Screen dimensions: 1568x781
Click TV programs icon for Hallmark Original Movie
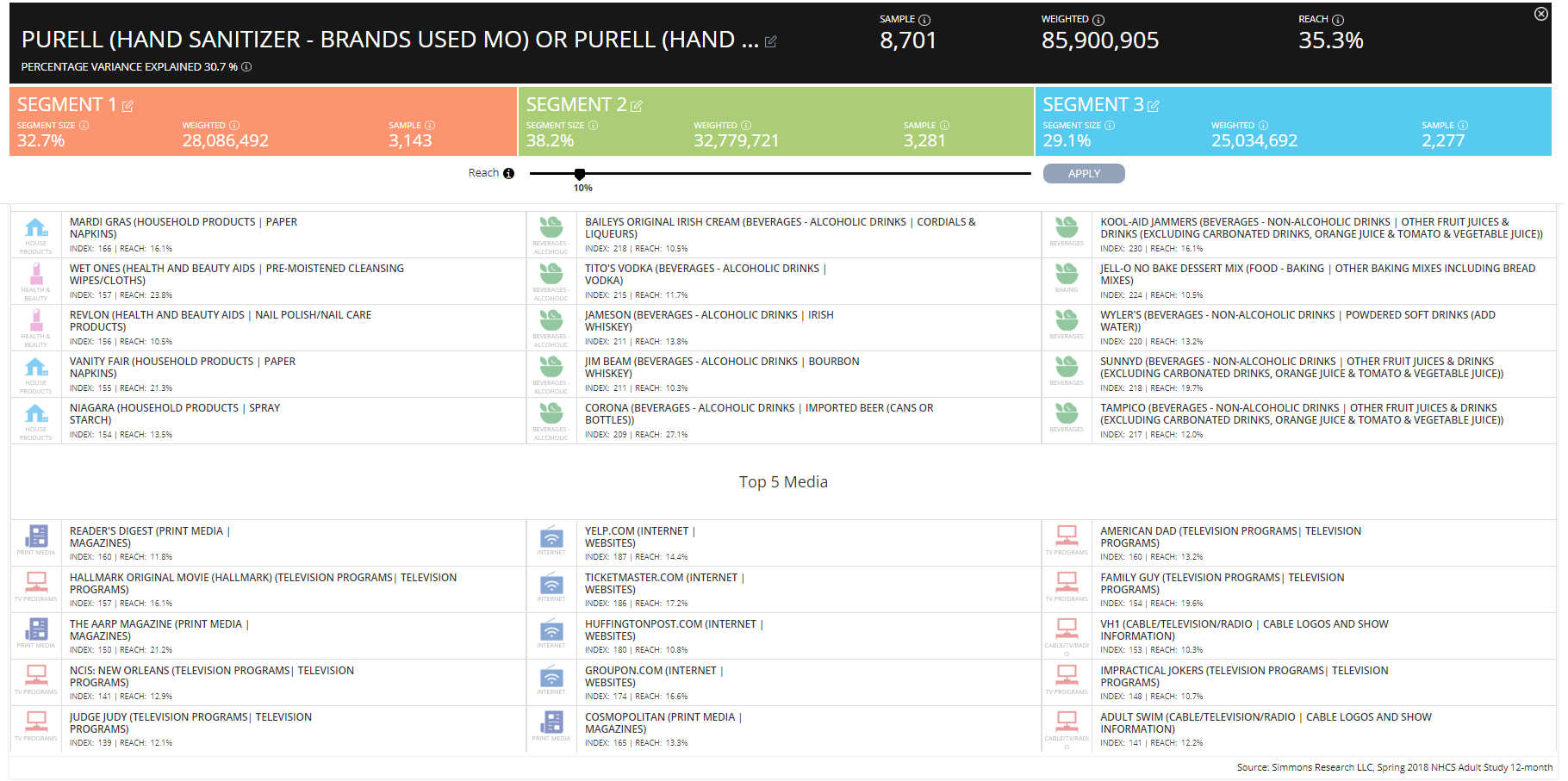tap(36, 582)
